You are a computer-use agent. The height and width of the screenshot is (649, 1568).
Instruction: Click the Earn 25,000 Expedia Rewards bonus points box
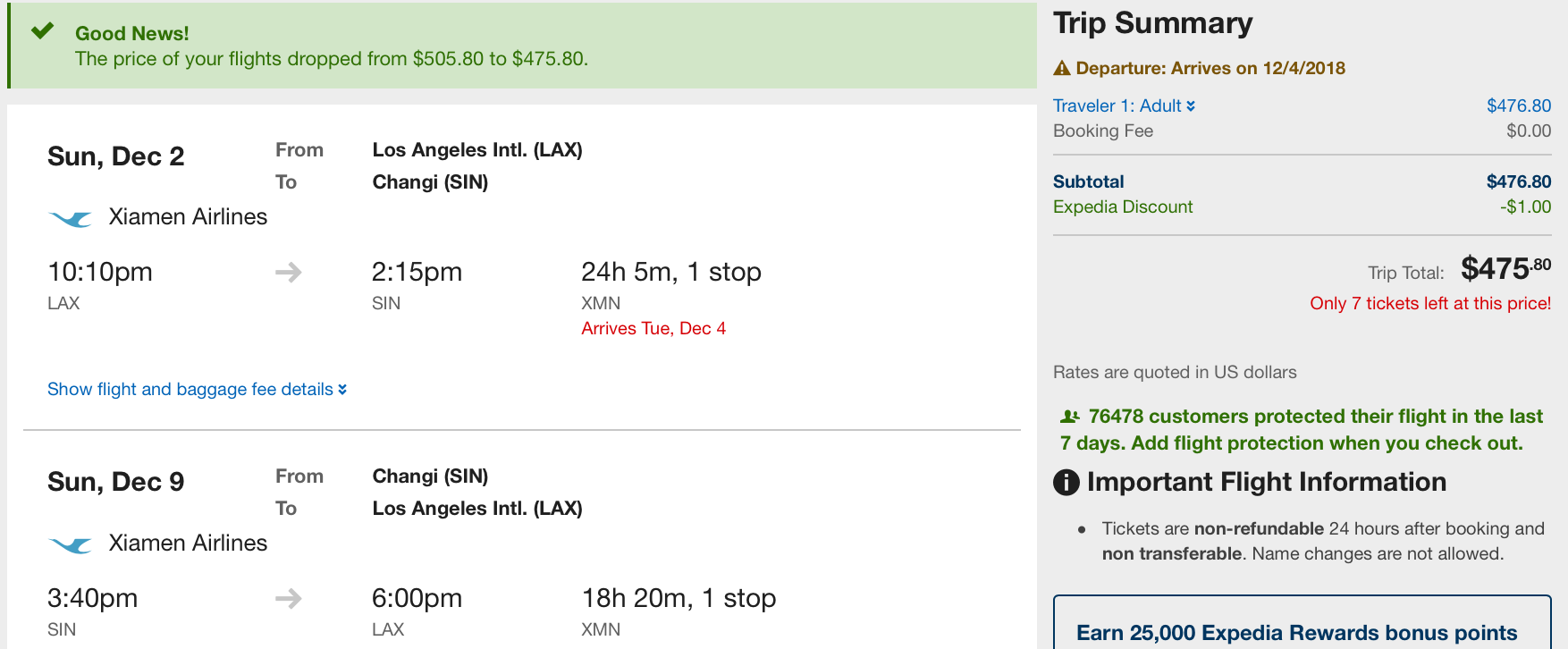click(1302, 622)
